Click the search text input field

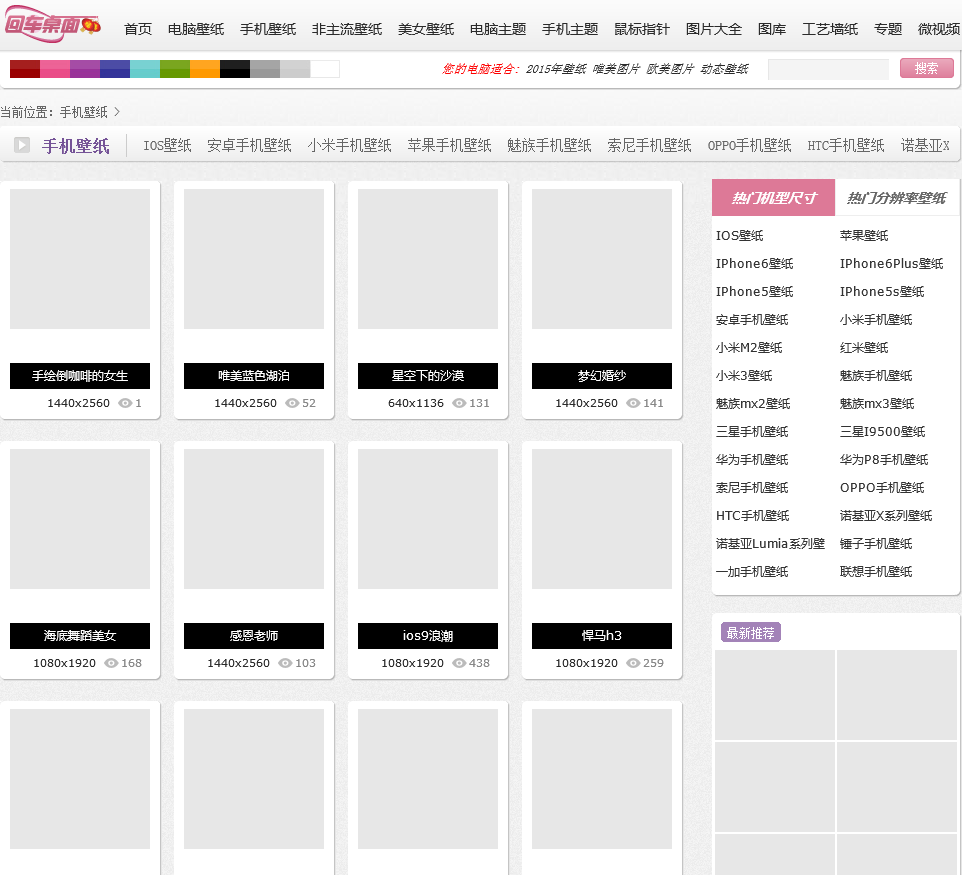tap(828, 69)
